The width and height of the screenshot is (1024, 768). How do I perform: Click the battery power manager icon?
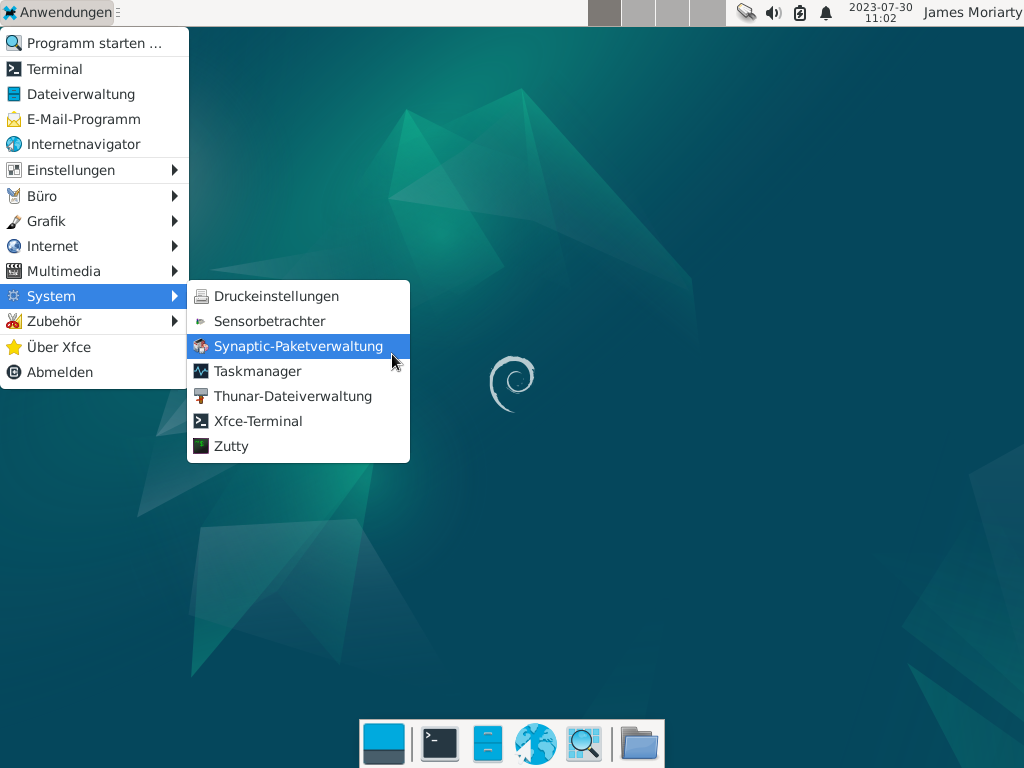800,12
